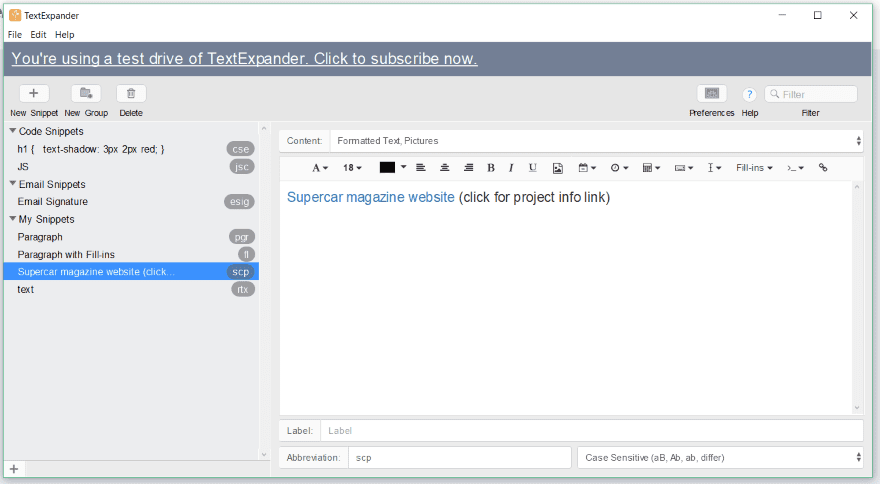Open the Content type dropdown
The image size is (880, 484).
pos(596,141)
